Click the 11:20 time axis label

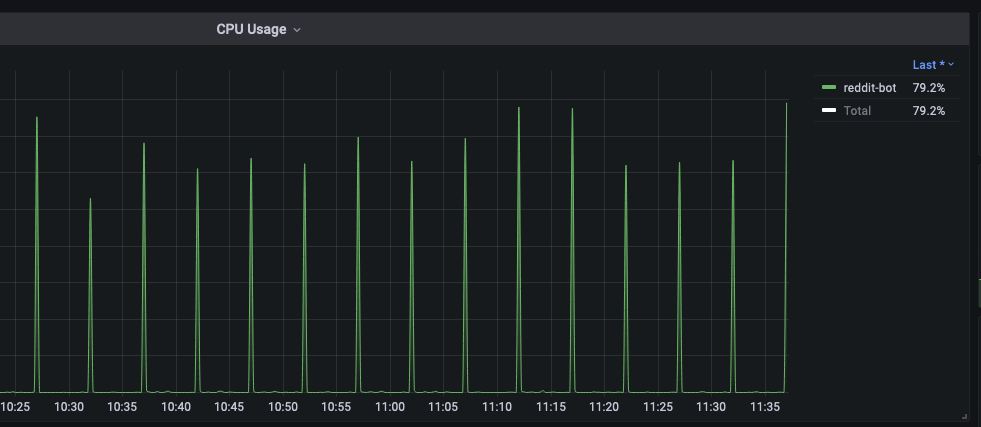pyautogui.click(x=604, y=407)
